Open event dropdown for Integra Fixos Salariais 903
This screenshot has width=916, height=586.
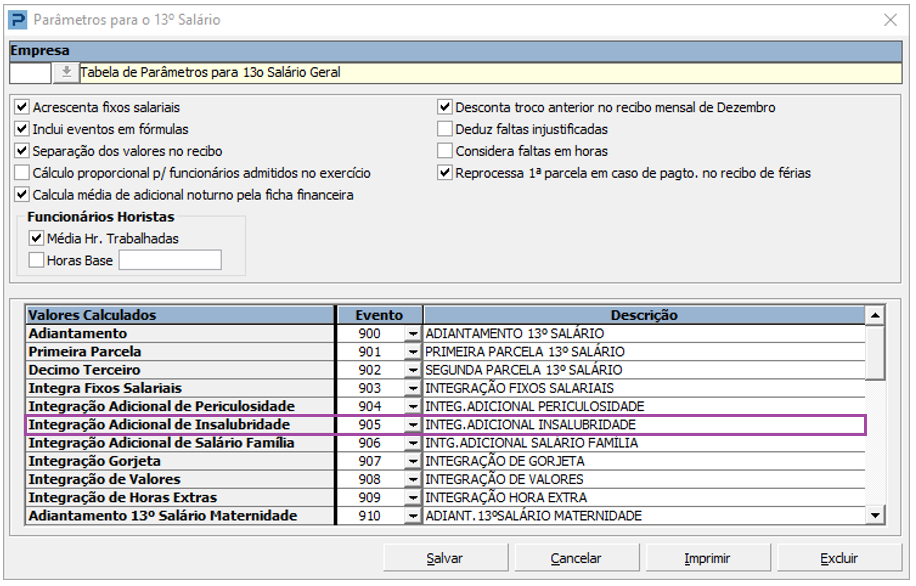tap(413, 389)
